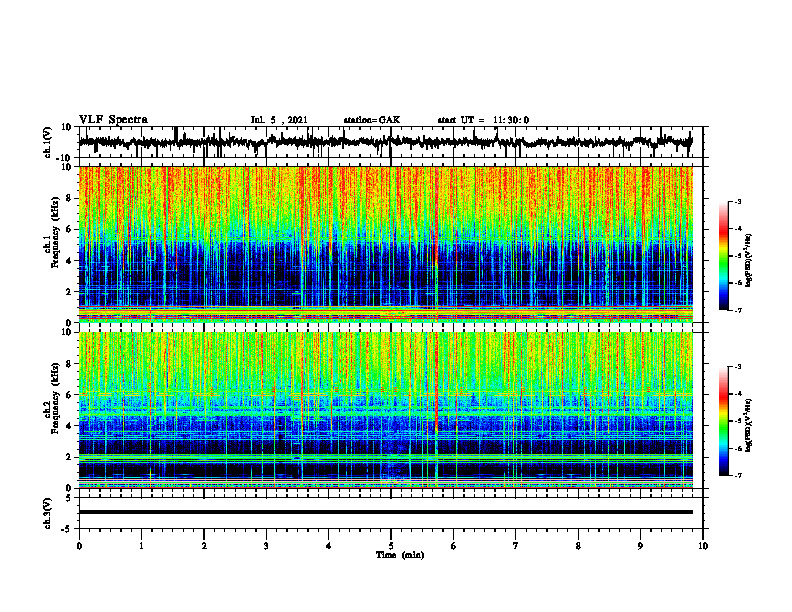Click the ch.2 spectrogram panel
The height and width of the screenshot is (612, 792).
click(x=385, y=410)
